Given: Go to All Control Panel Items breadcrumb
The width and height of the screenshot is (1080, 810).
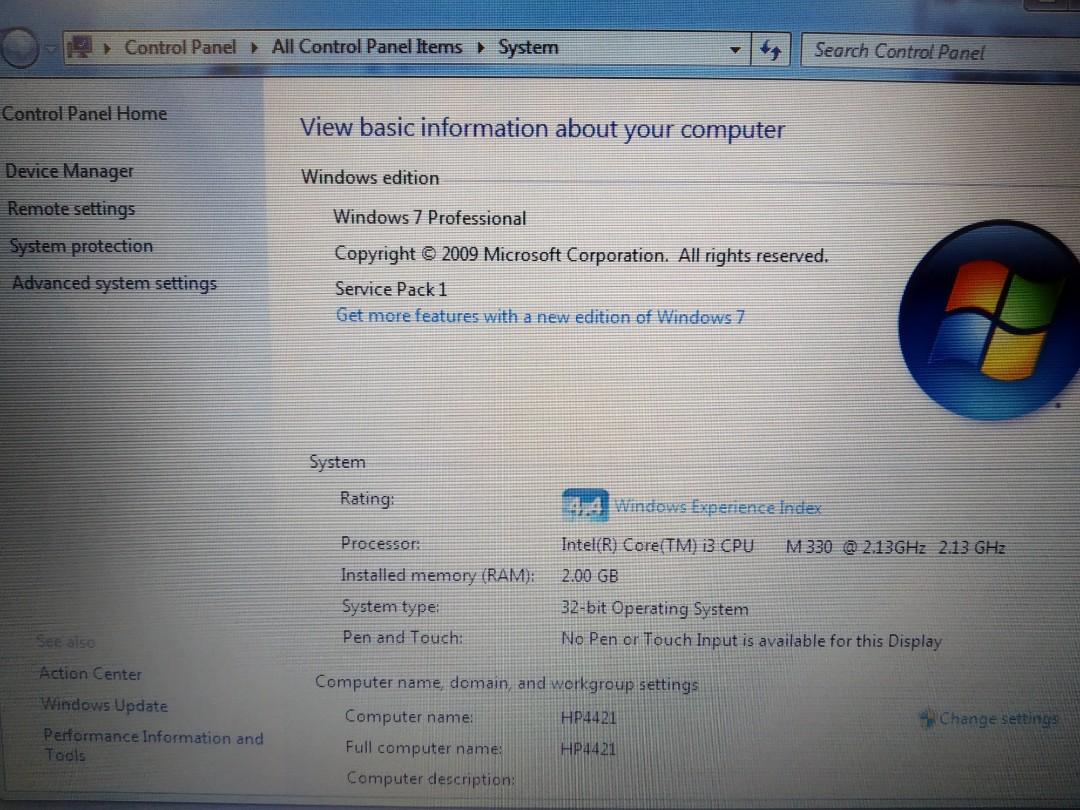Looking at the screenshot, I should point(366,47).
